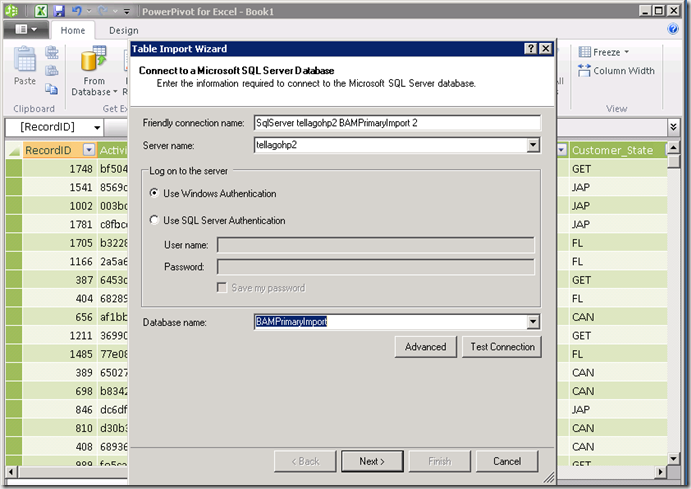Image resolution: width=691 pixels, height=489 pixels.
Task: Click the grid scroll-up arrow
Action: 673,148
